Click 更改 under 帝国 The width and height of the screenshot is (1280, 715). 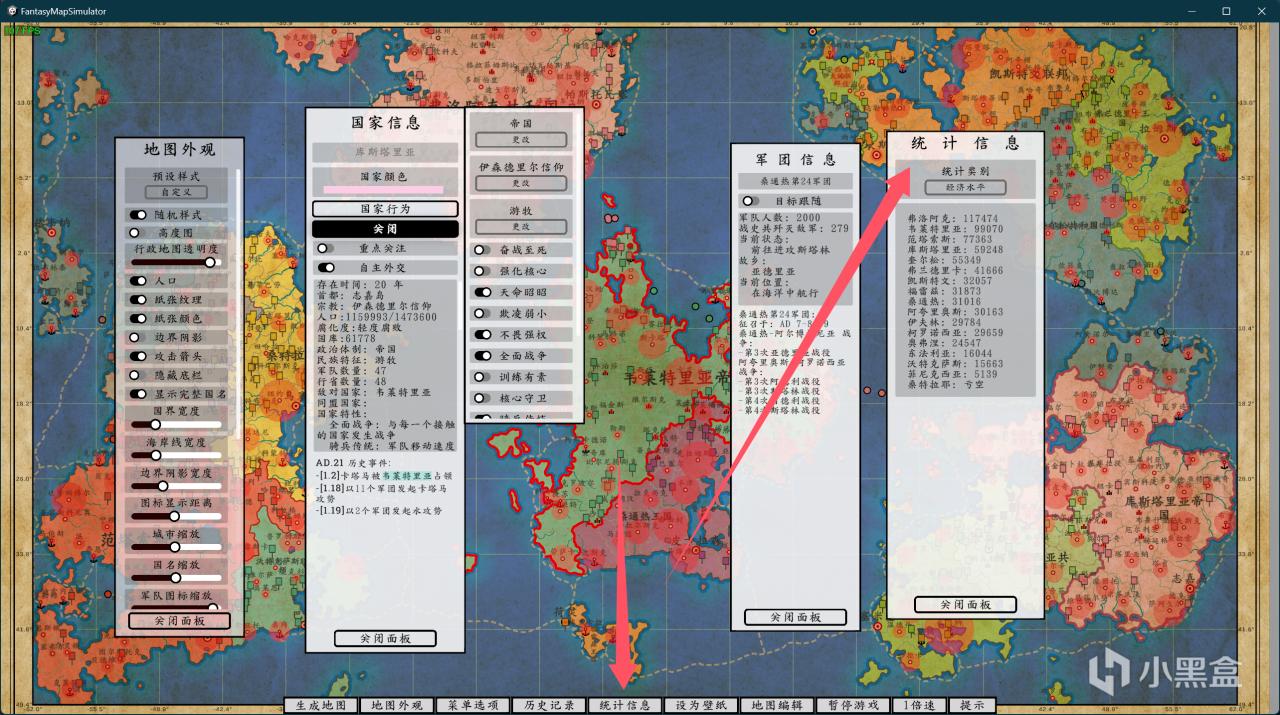click(x=521, y=140)
